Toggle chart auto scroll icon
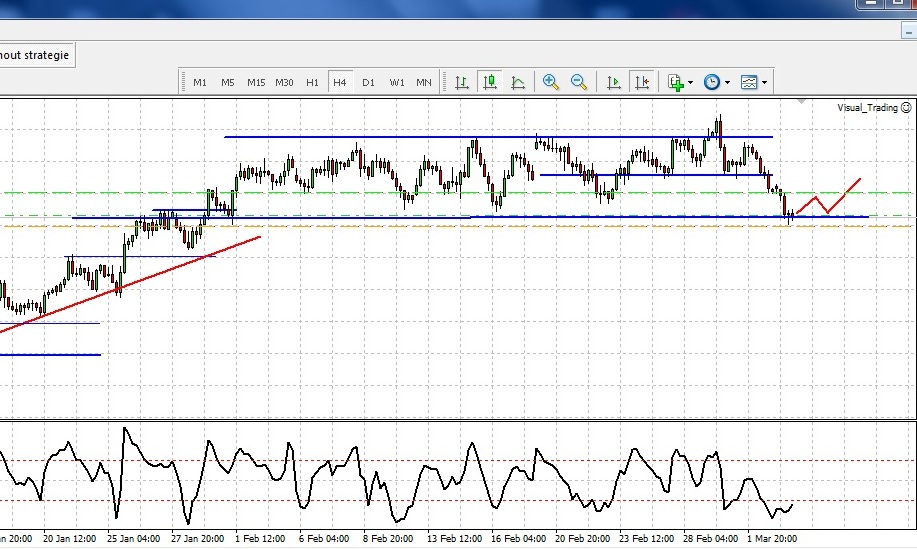 [x=613, y=82]
